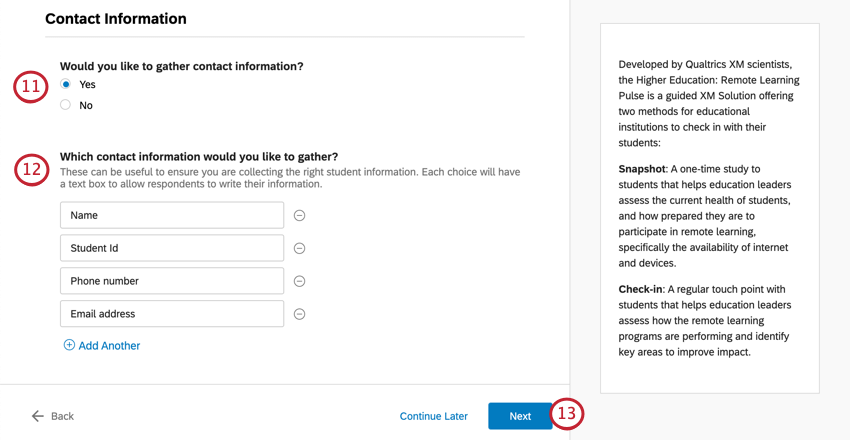Remove the Phone number field with its minus icon
The width and height of the screenshot is (850, 440).
click(x=299, y=281)
